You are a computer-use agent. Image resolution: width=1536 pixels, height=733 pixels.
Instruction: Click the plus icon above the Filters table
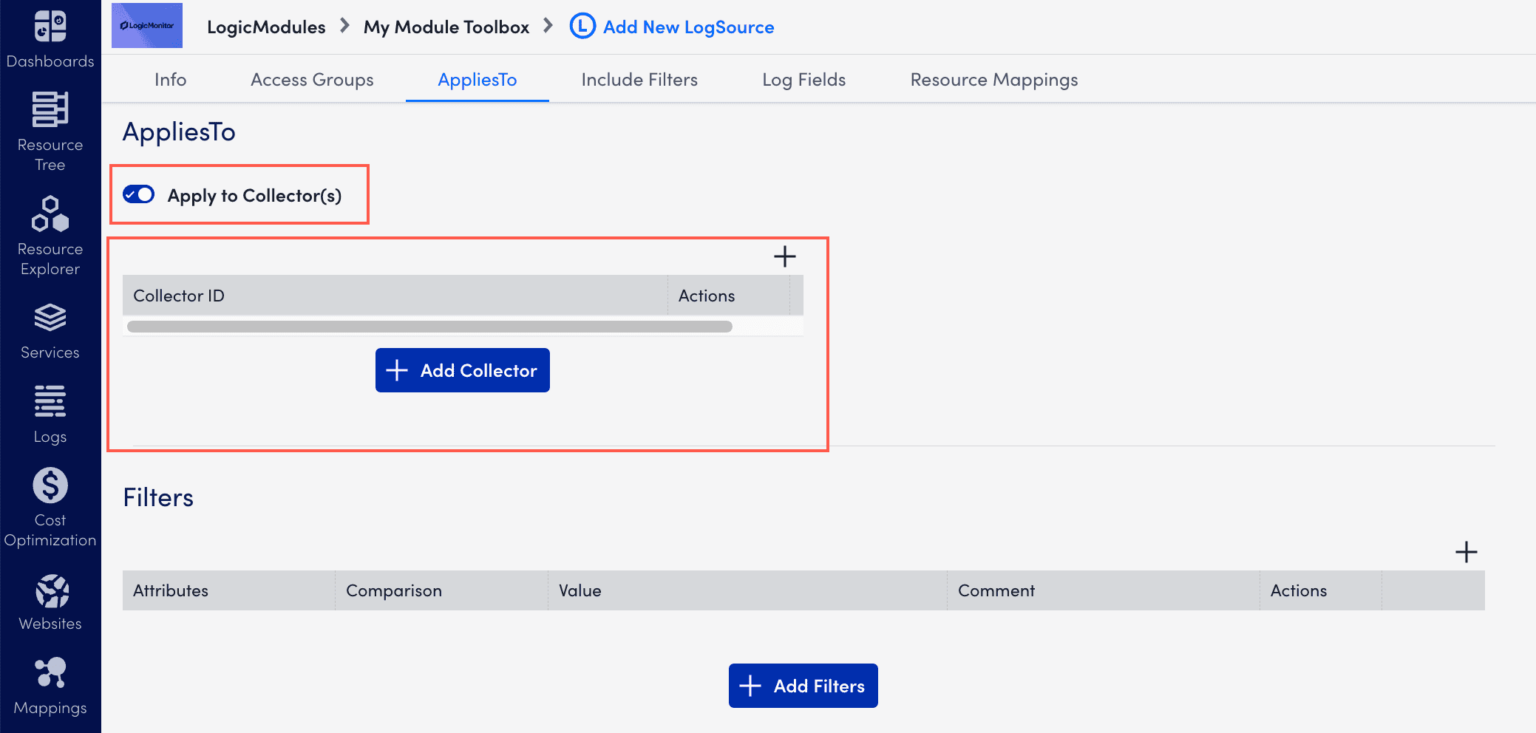(1466, 551)
